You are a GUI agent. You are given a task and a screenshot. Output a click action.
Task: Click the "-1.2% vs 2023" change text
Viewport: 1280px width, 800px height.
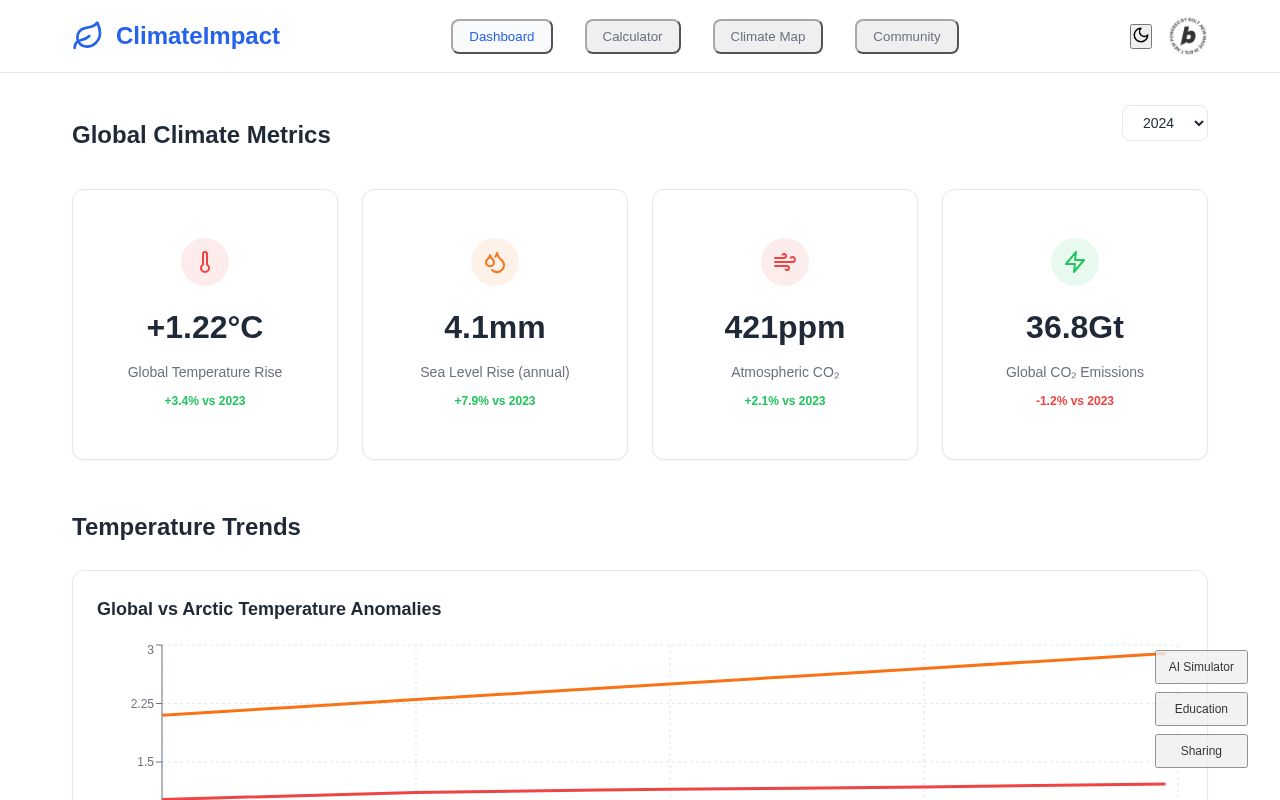1075,401
